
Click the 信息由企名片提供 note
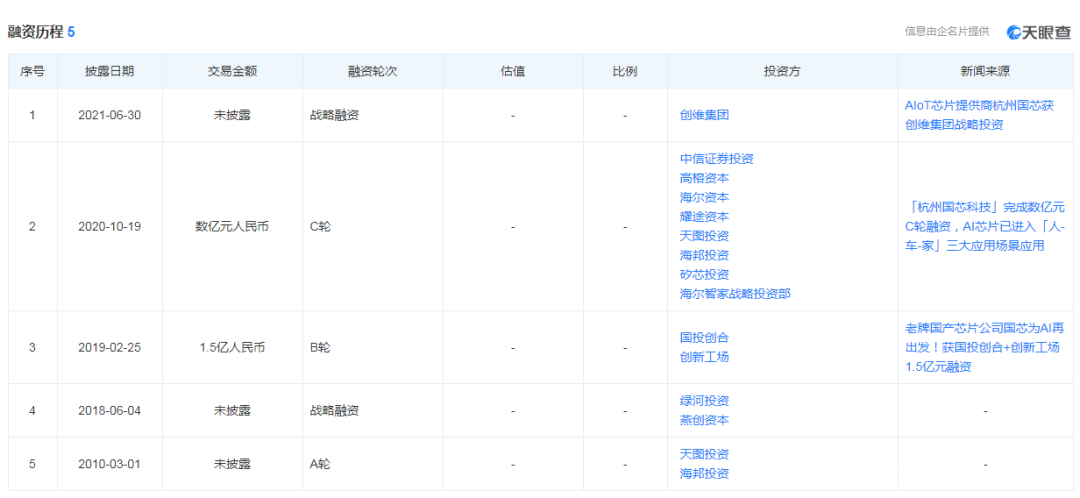tap(947, 32)
